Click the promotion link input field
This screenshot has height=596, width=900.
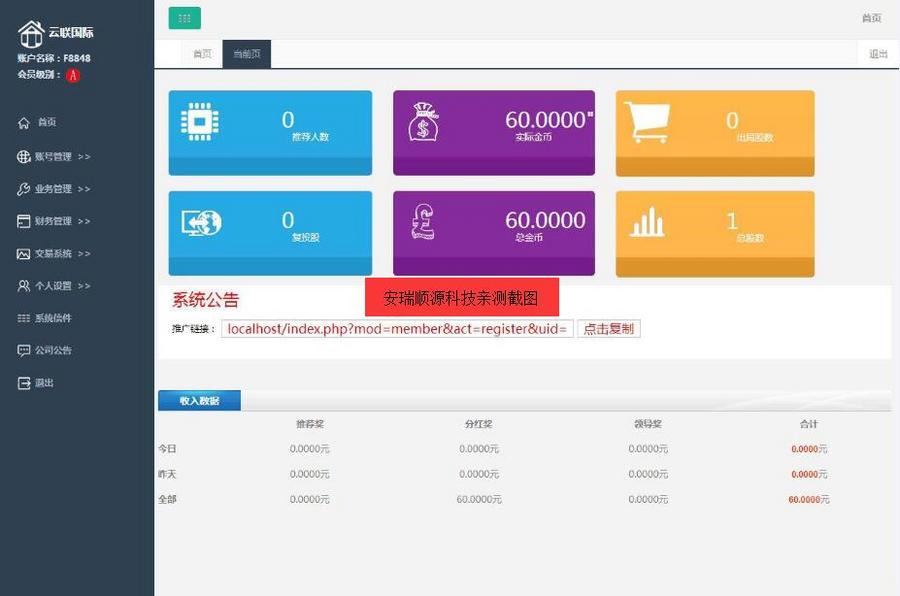coord(400,329)
